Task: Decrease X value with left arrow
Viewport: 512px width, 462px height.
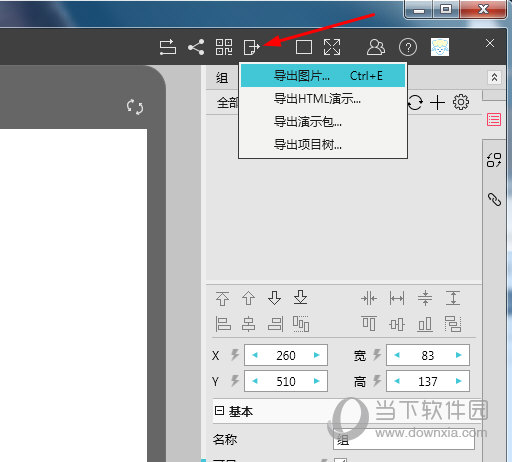Action: (x=255, y=355)
